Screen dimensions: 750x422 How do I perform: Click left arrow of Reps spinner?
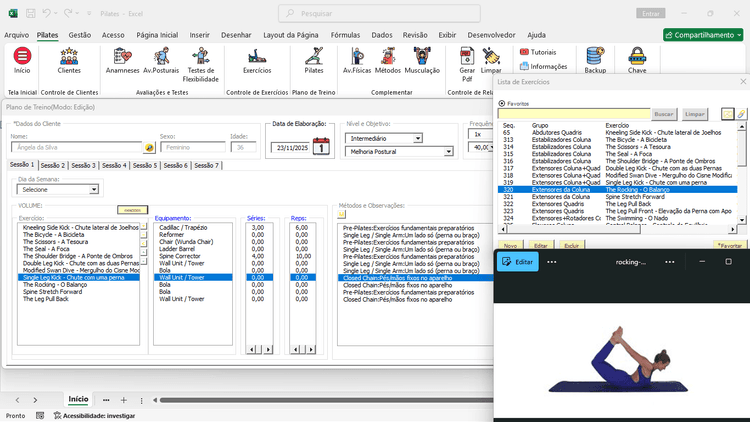[295, 350]
